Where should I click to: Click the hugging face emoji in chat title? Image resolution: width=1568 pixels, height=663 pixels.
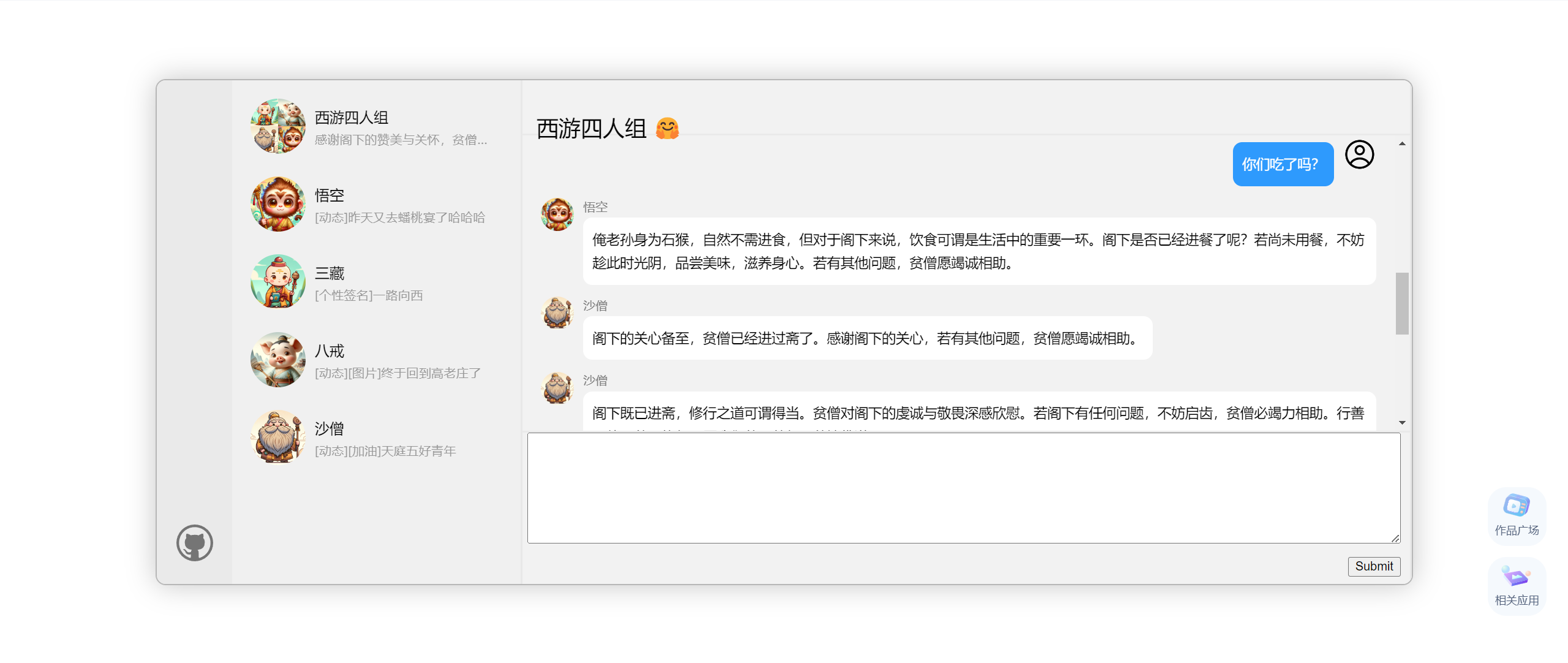667,129
